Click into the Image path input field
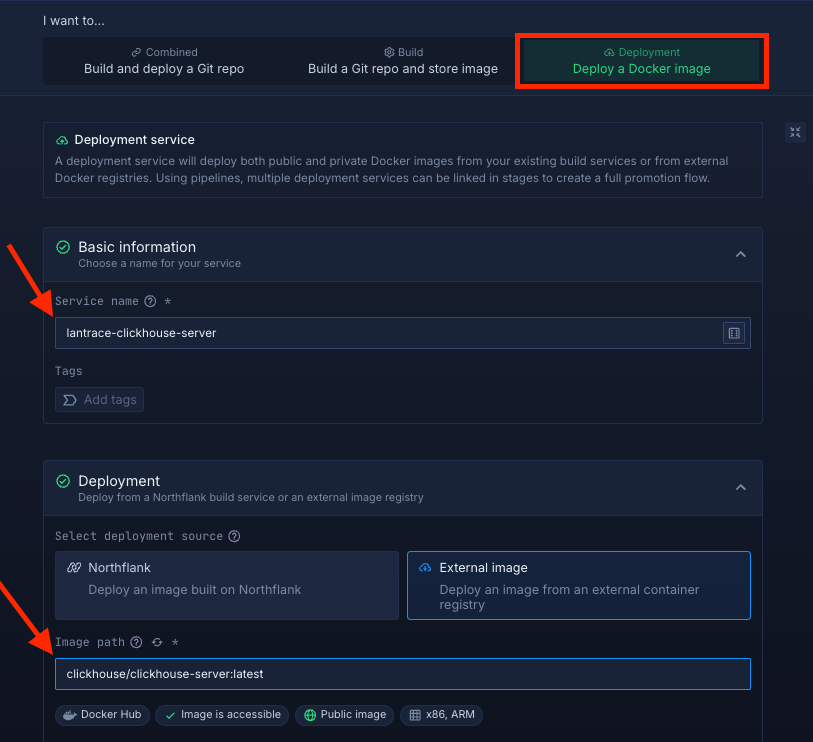This screenshot has width=813, height=742. coord(402,674)
